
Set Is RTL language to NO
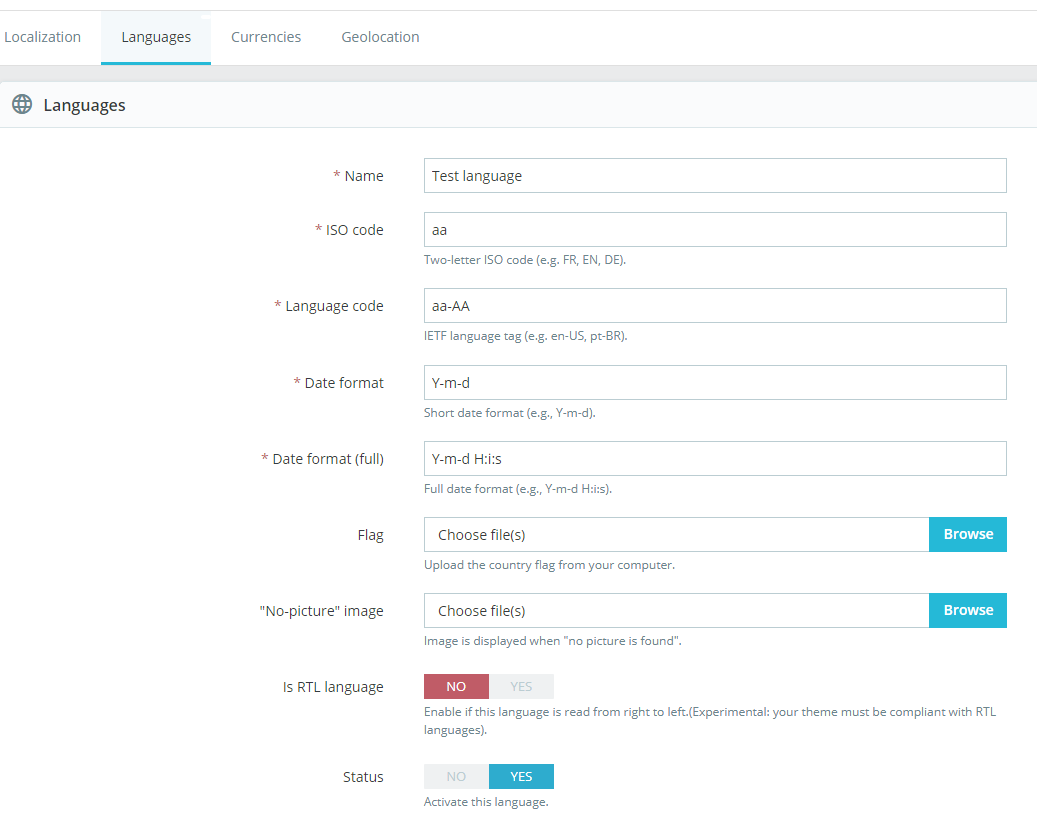tap(456, 687)
